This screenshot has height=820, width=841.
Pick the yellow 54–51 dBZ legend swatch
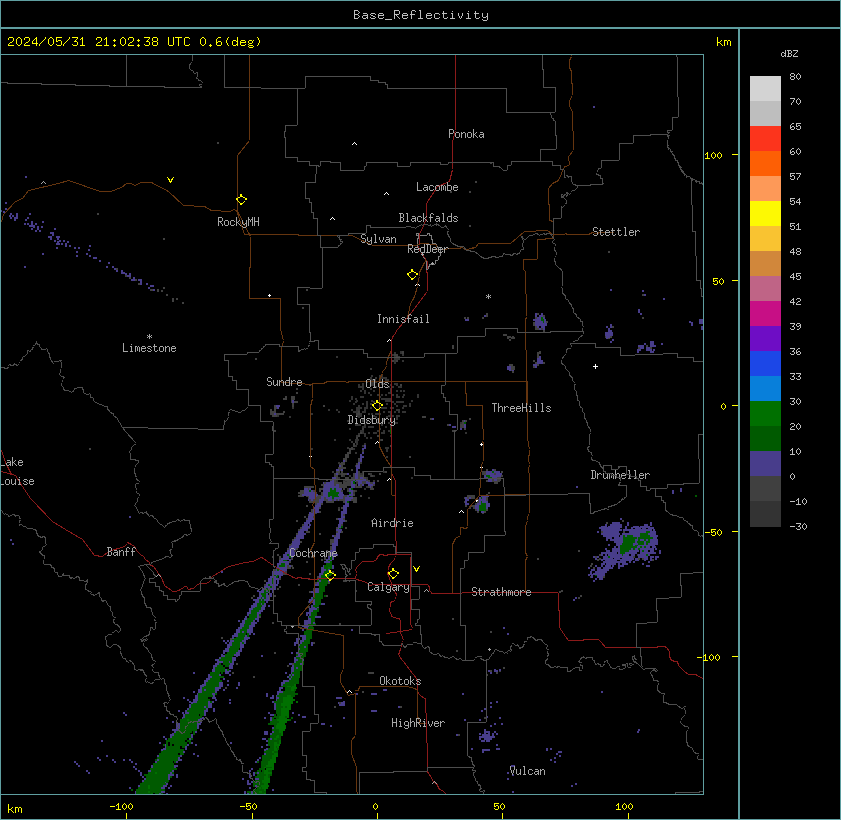[765, 214]
